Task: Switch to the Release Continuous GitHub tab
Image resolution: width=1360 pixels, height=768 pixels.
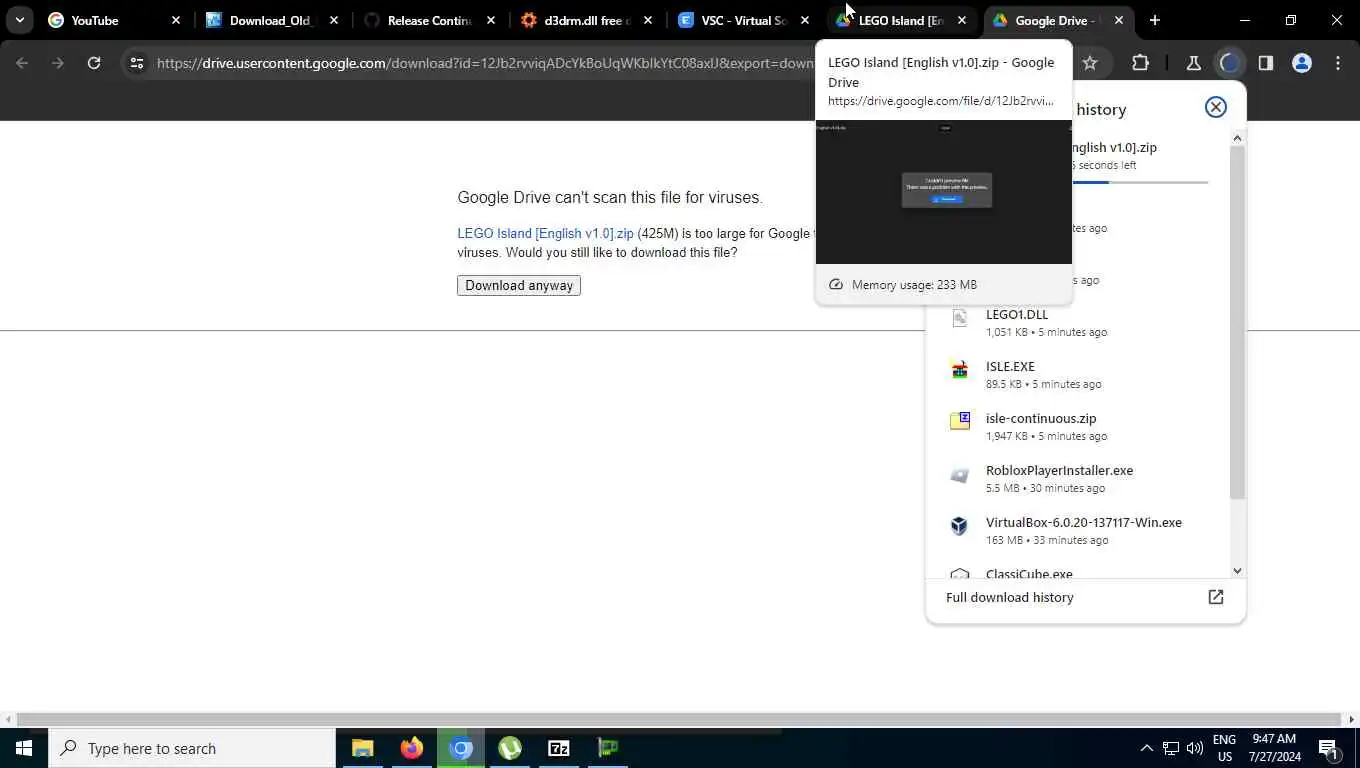Action: coord(430,20)
